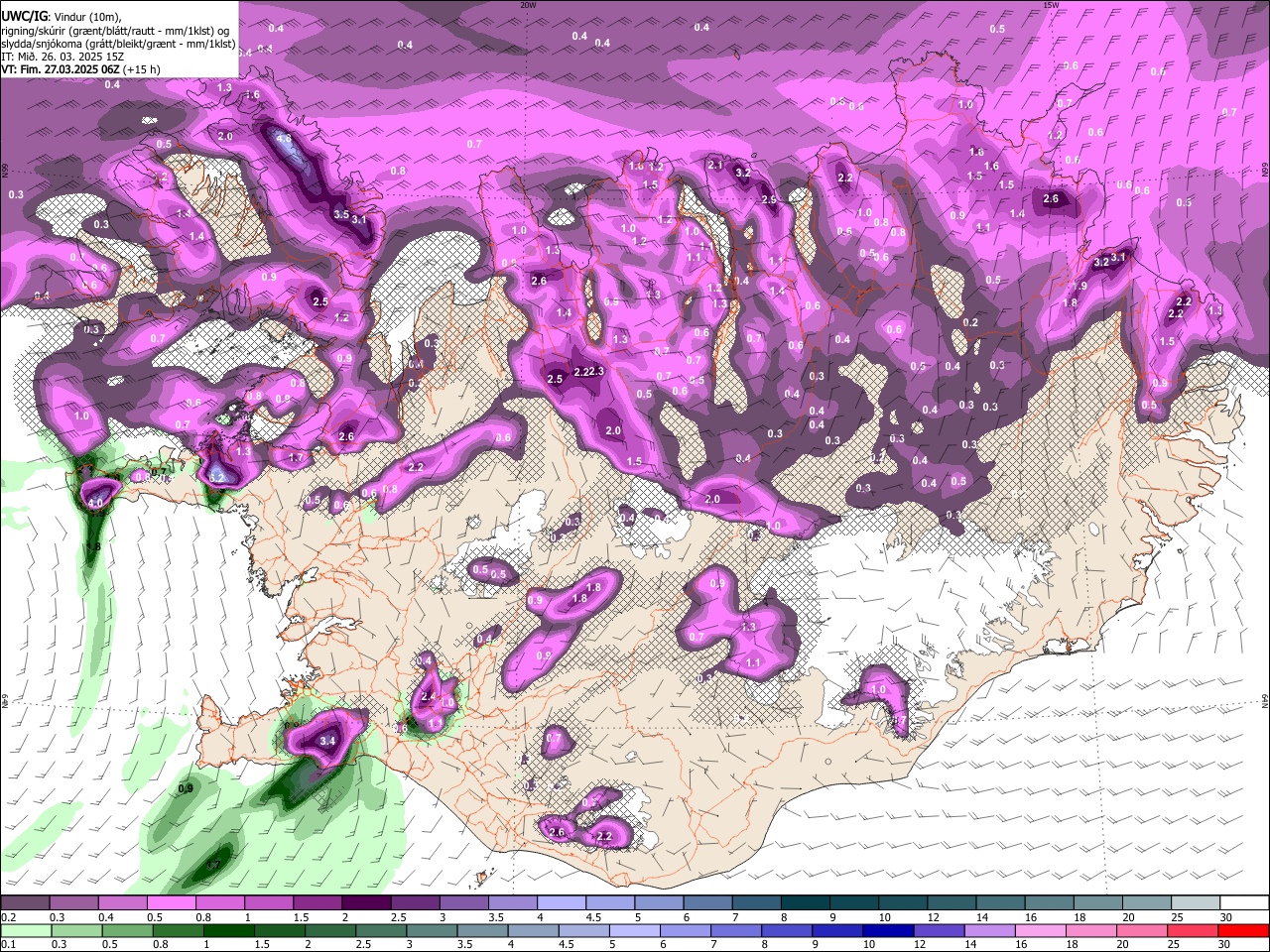Click the dusky purple 0.2 swatch in snow legend
1270x952 pixels.
25,903
